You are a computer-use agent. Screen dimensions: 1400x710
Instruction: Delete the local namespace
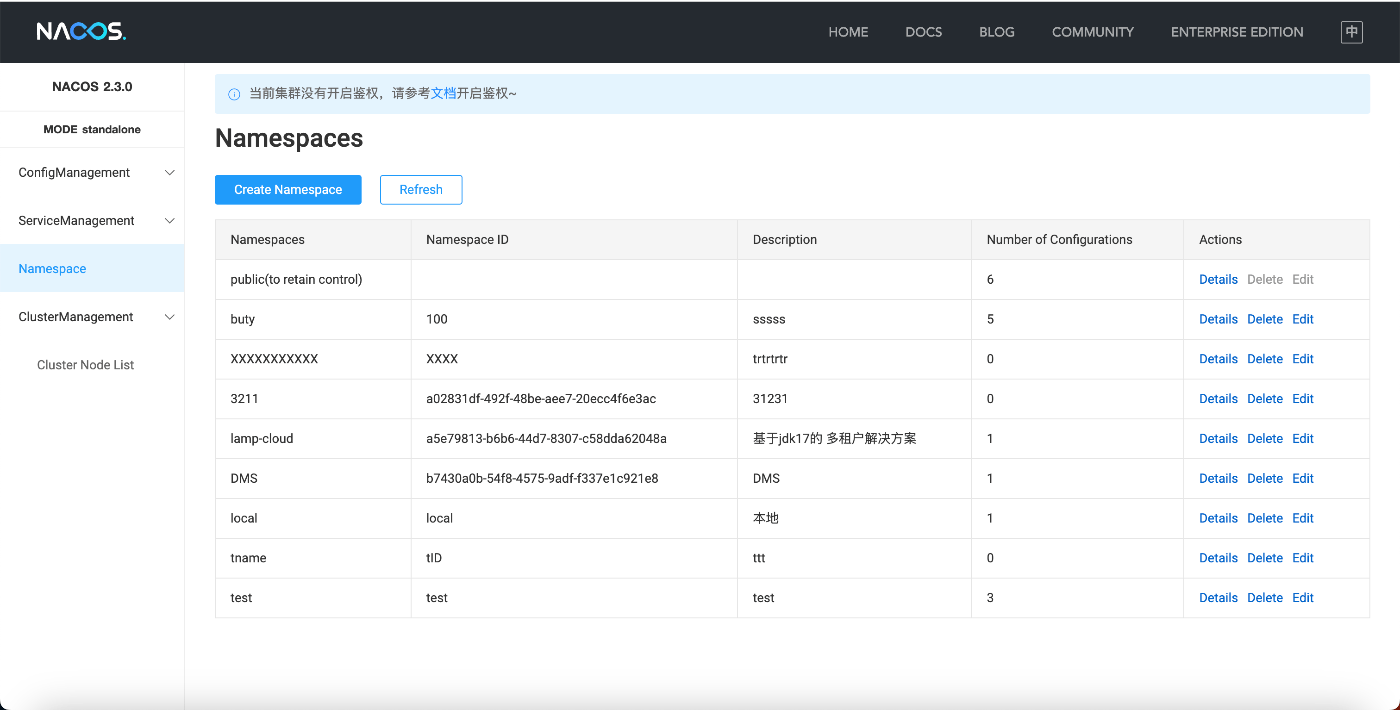tap(1265, 519)
